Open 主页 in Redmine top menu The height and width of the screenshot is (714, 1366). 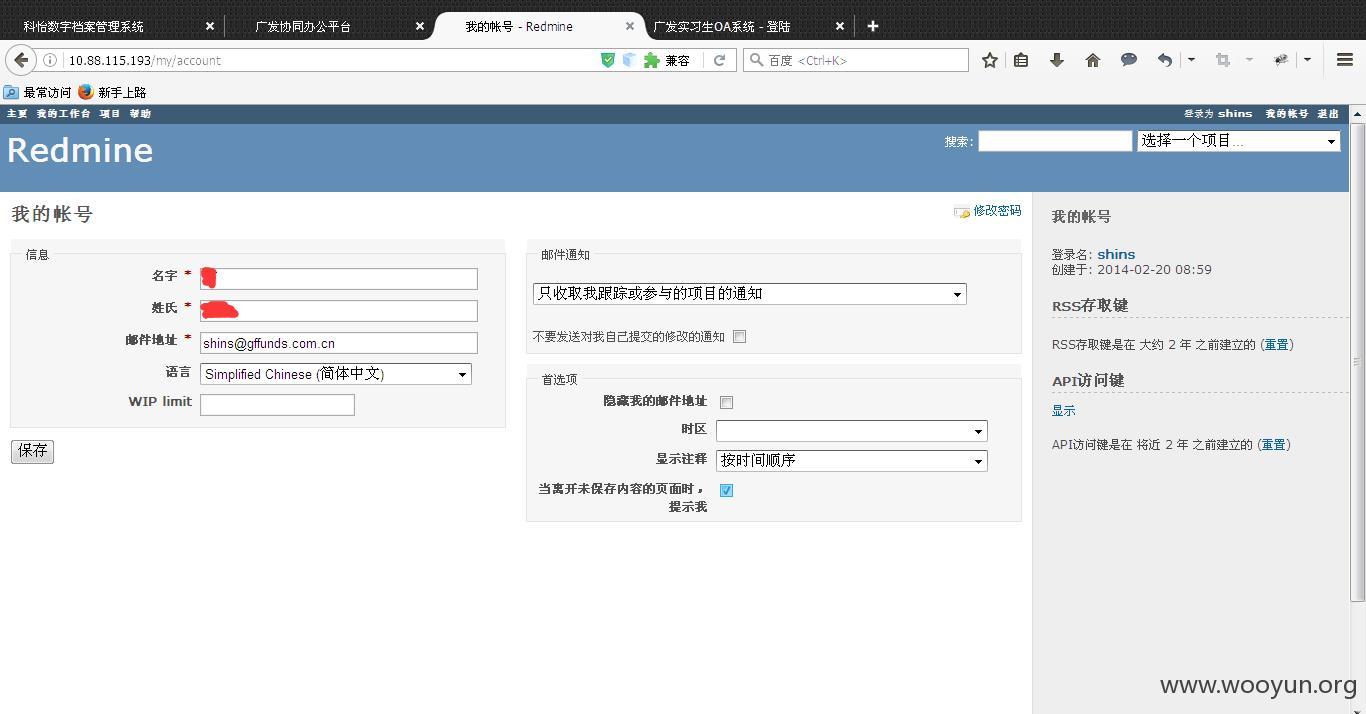17,114
